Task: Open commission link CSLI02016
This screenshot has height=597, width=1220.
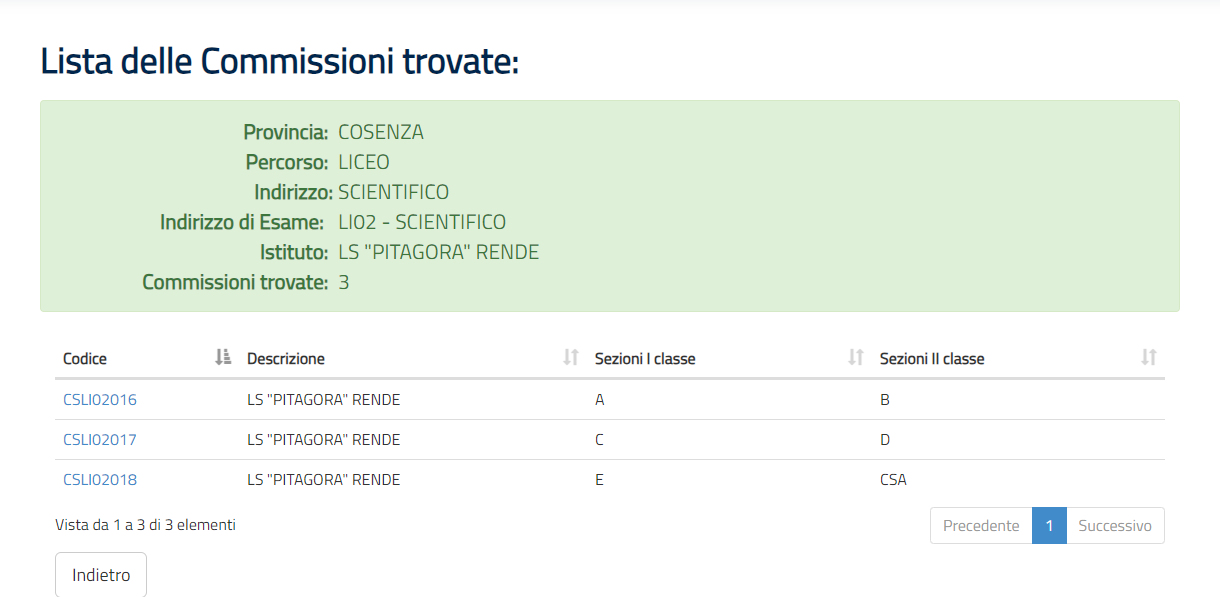Action: coord(100,400)
